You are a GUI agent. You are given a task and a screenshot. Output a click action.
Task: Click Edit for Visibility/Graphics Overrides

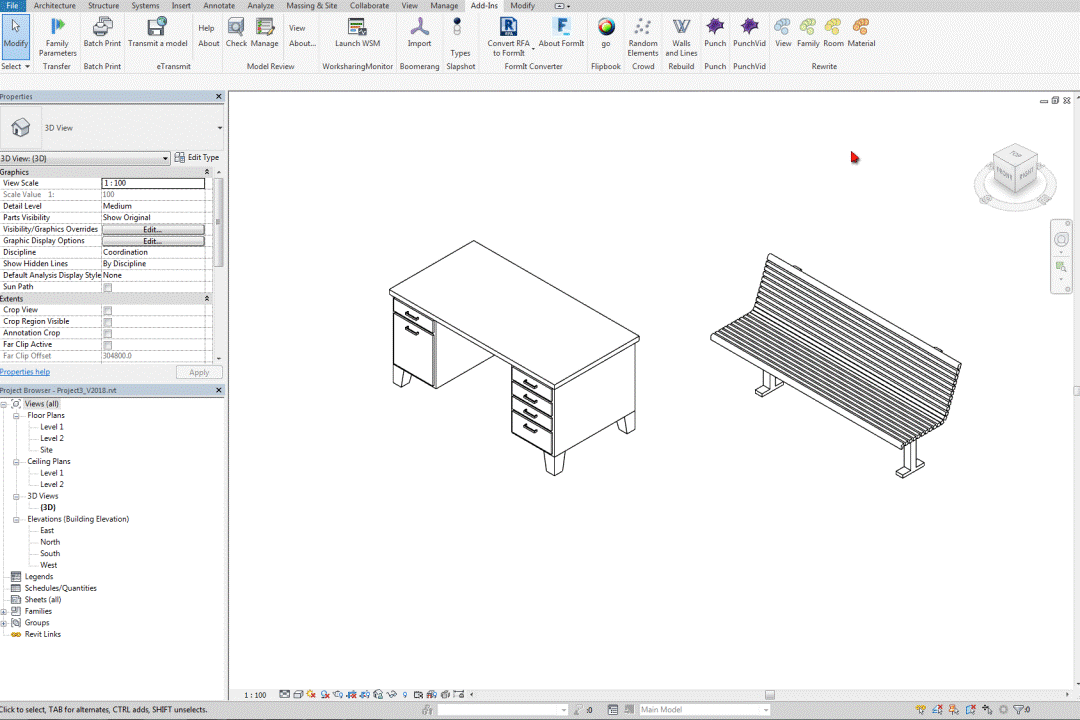coord(152,230)
